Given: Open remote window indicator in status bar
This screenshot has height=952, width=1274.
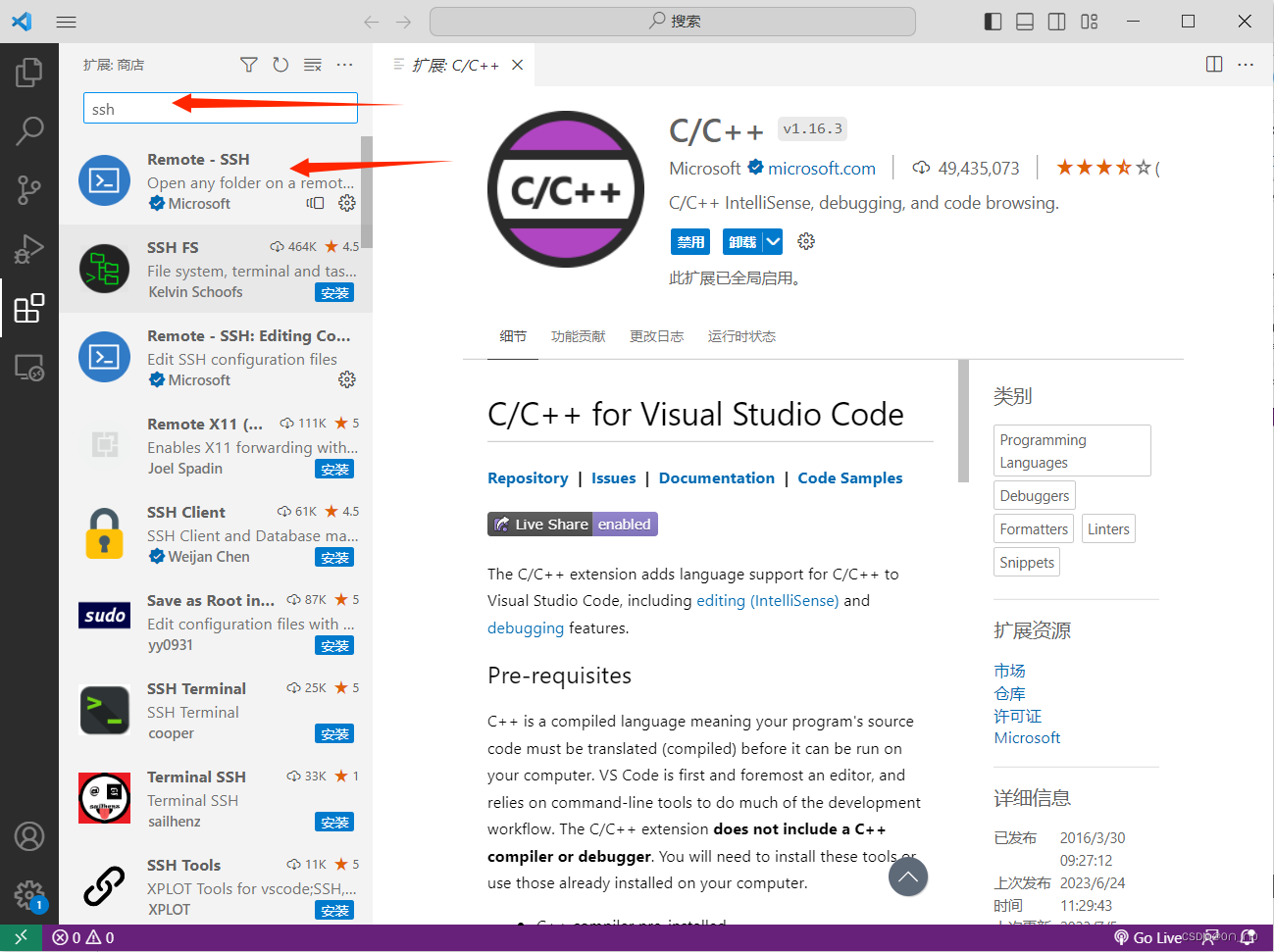Looking at the screenshot, I should (21, 937).
